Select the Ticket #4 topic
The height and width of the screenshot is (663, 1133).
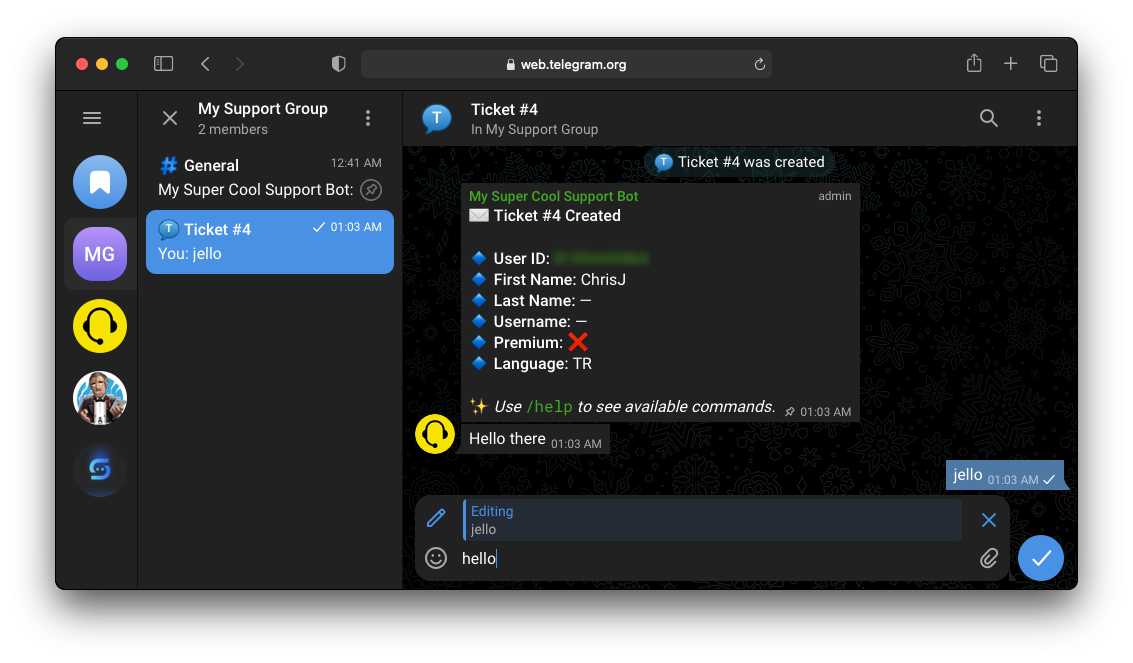[x=270, y=242]
